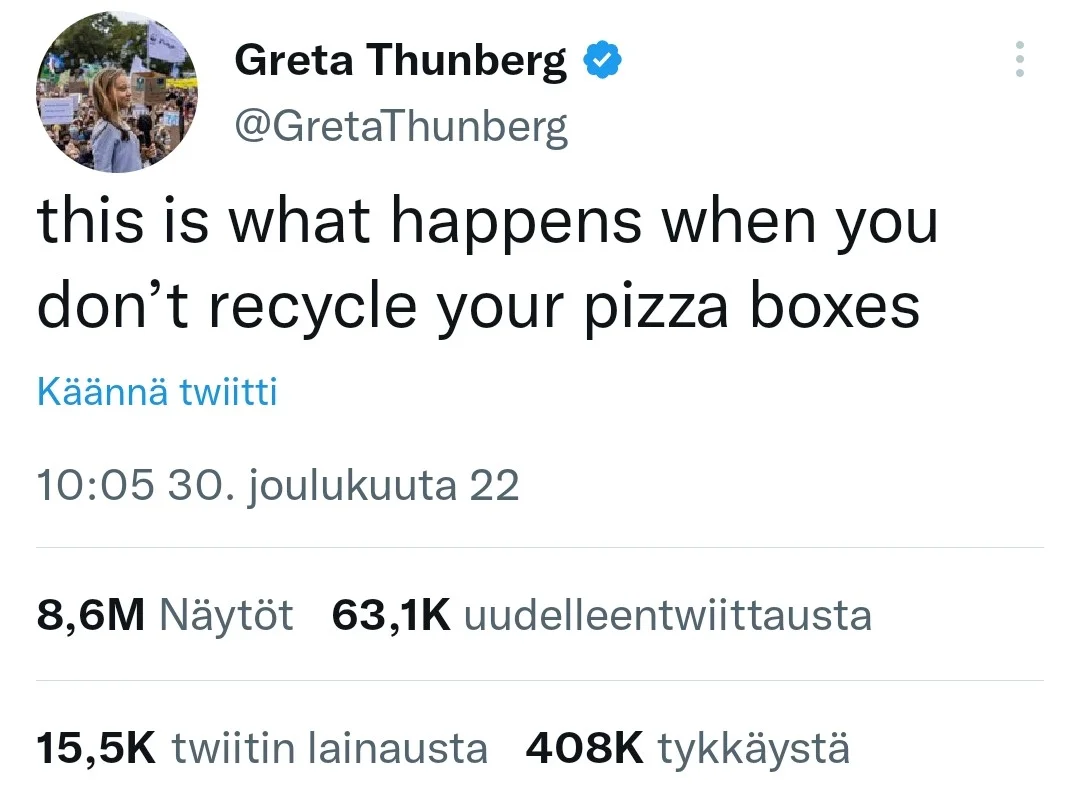
Task: Click the 10:05 tweet time
Action: point(95,486)
